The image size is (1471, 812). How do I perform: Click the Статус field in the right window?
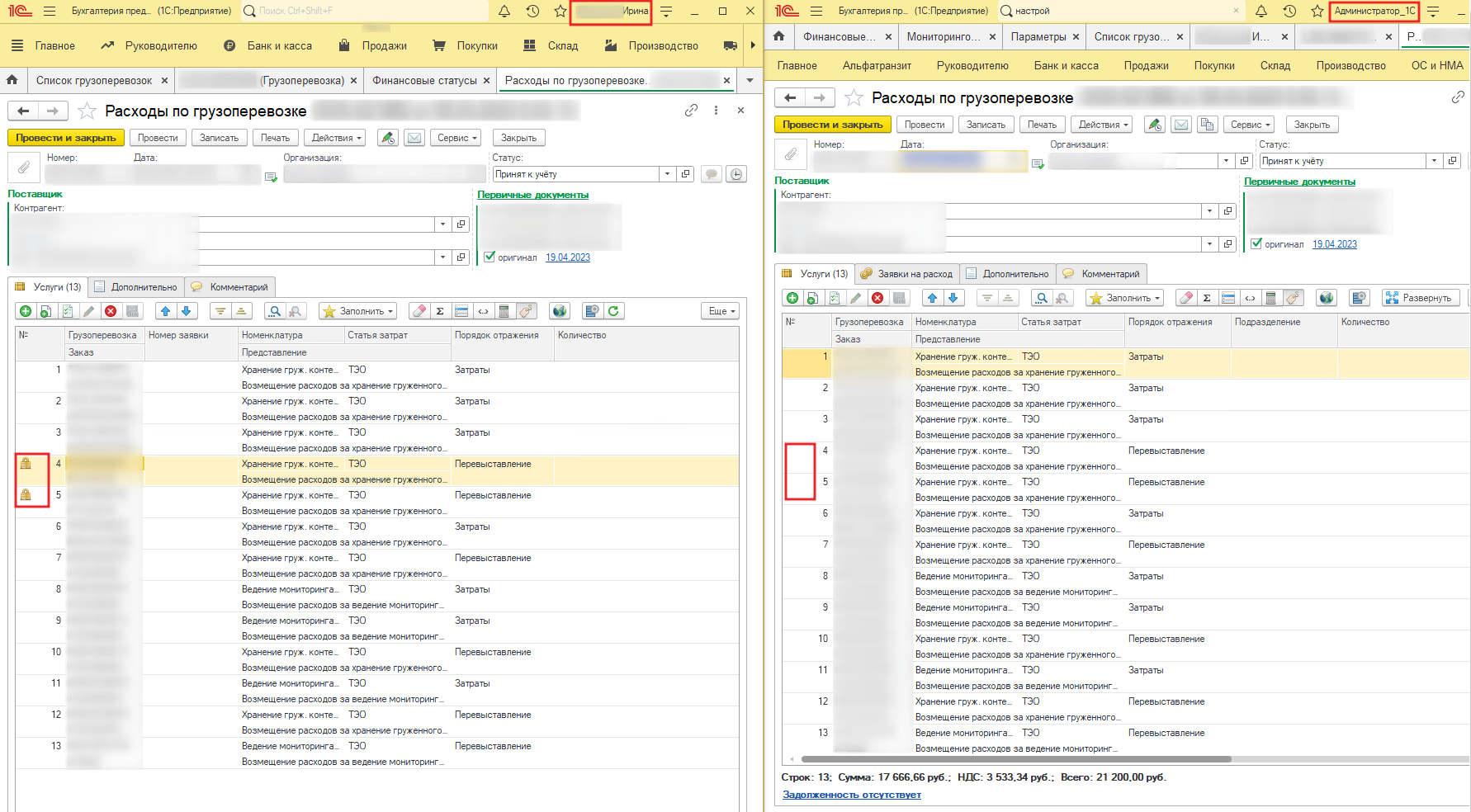(x=1343, y=161)
